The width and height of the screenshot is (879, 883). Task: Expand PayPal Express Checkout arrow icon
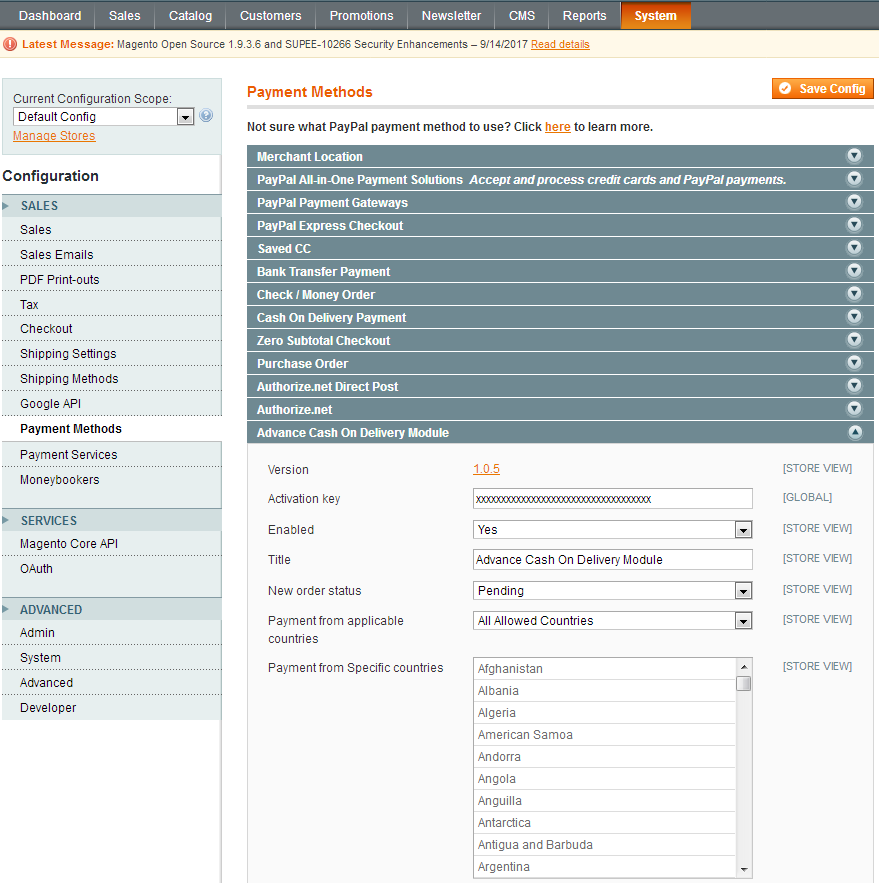(x=854, y=225)
